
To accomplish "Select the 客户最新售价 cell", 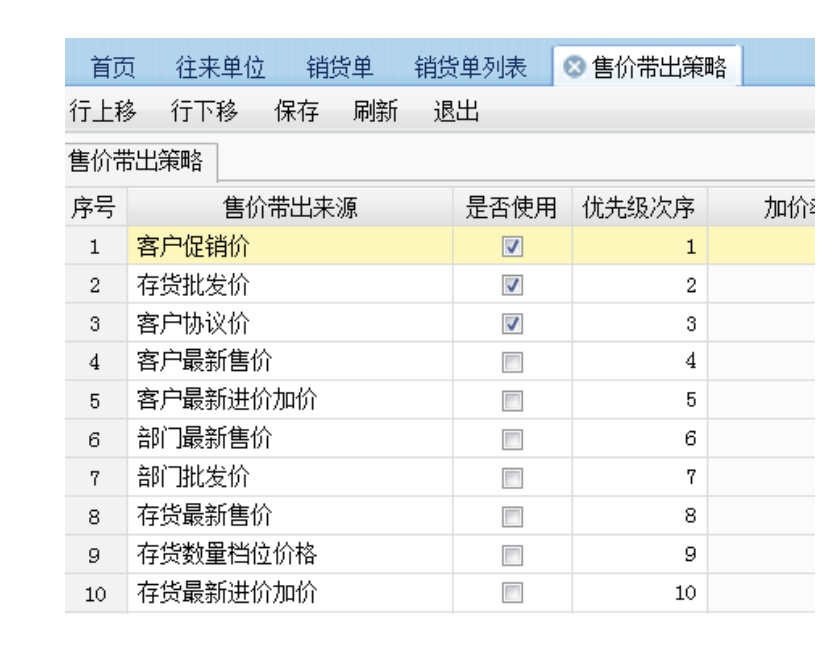I will point(290,362).
